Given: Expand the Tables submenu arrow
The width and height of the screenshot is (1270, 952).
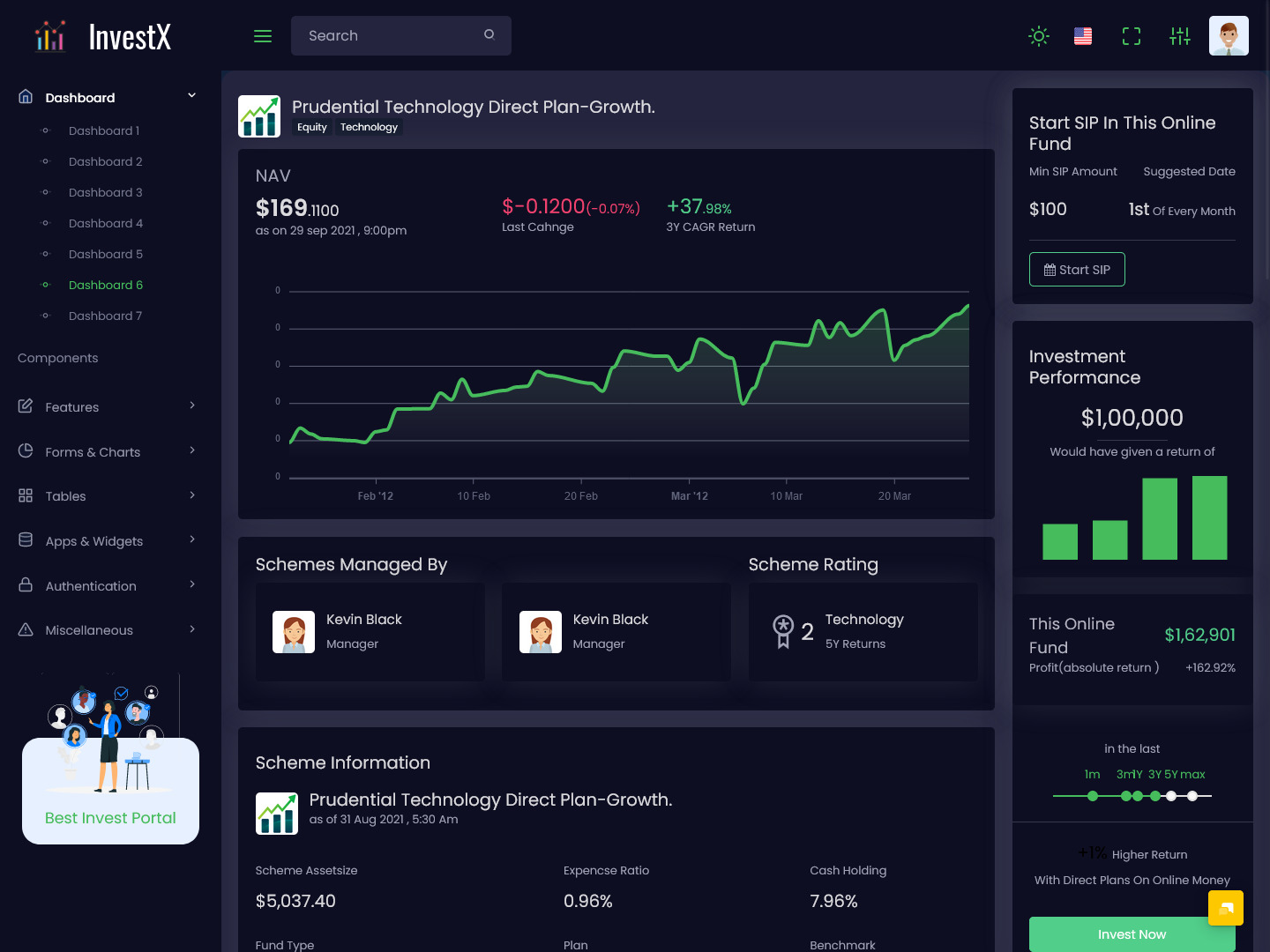Looking at the screenshot, I should [192, 495].
